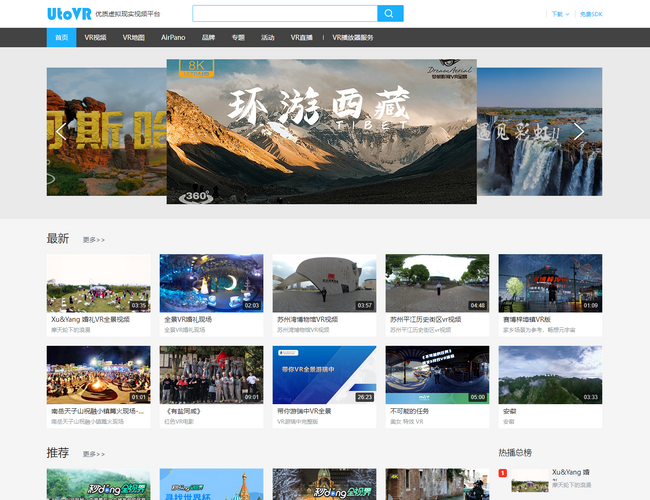Screen dimensions: 650x500
Task: Expand 更多 next to 最新 section
Action: [93, 240]
